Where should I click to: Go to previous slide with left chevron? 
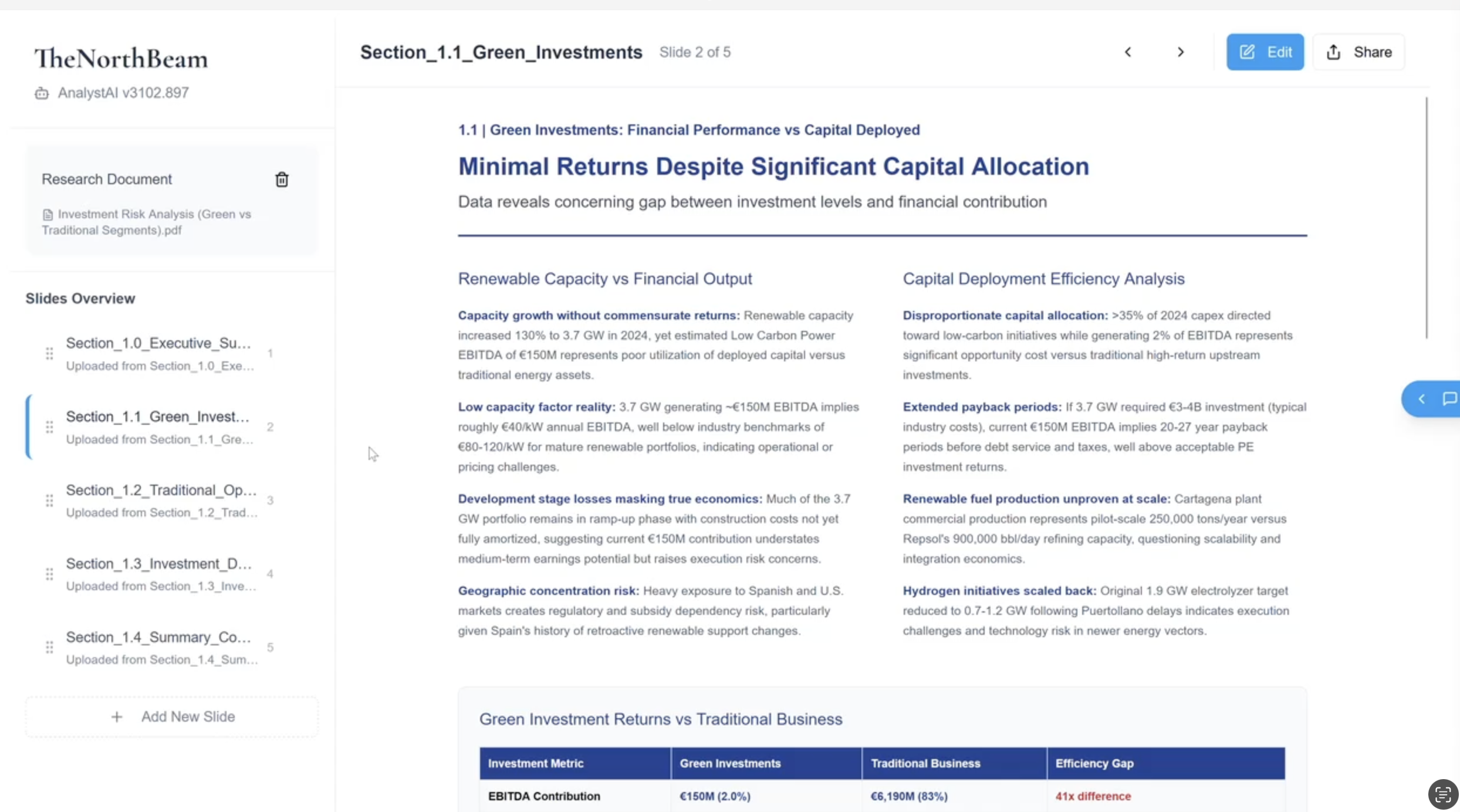(1128, 52)
